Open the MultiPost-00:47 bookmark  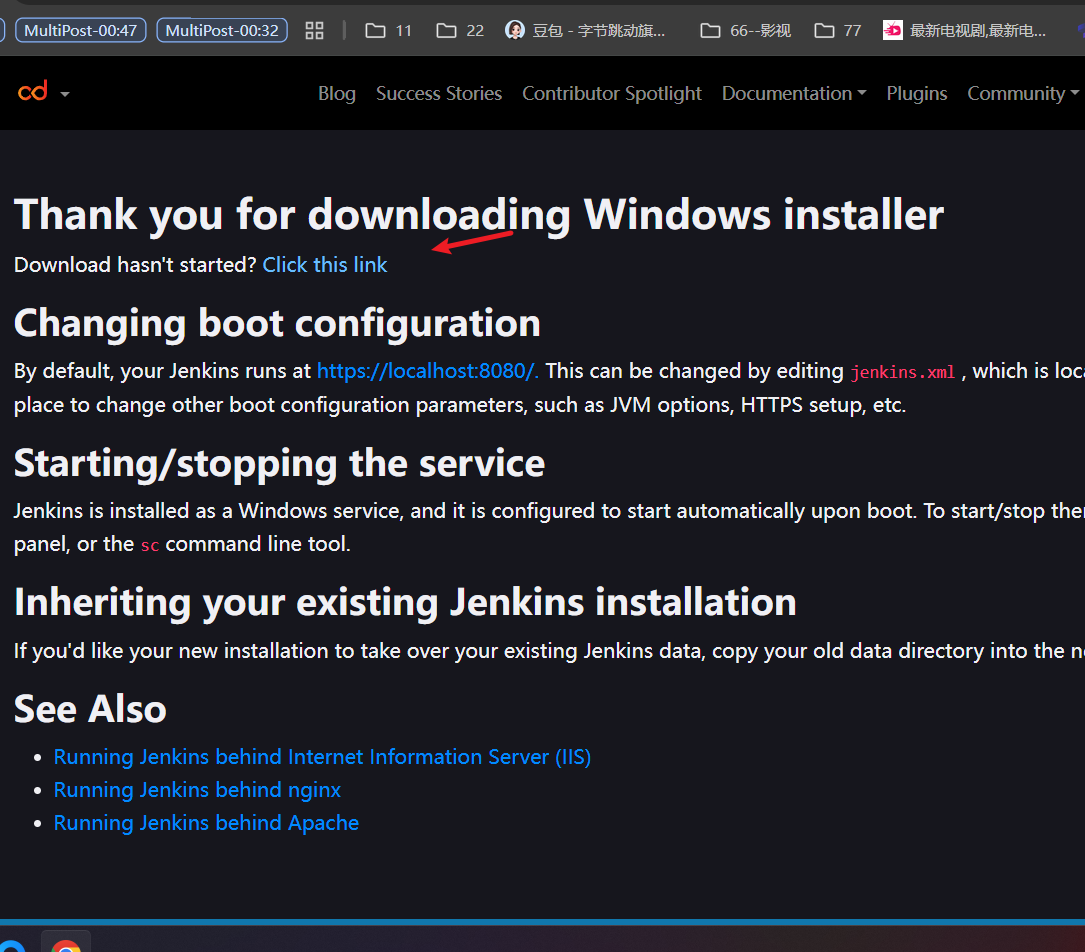80,30
